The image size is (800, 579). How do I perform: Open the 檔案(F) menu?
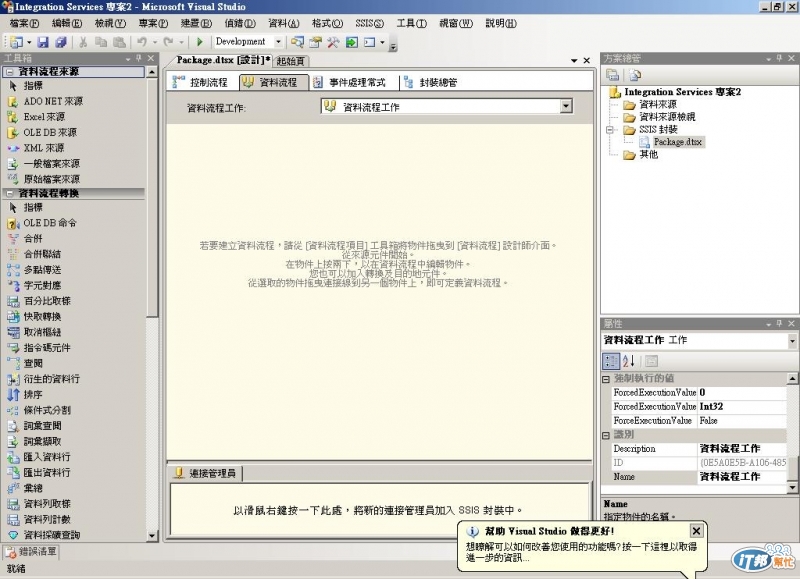(x=24, y=23)
